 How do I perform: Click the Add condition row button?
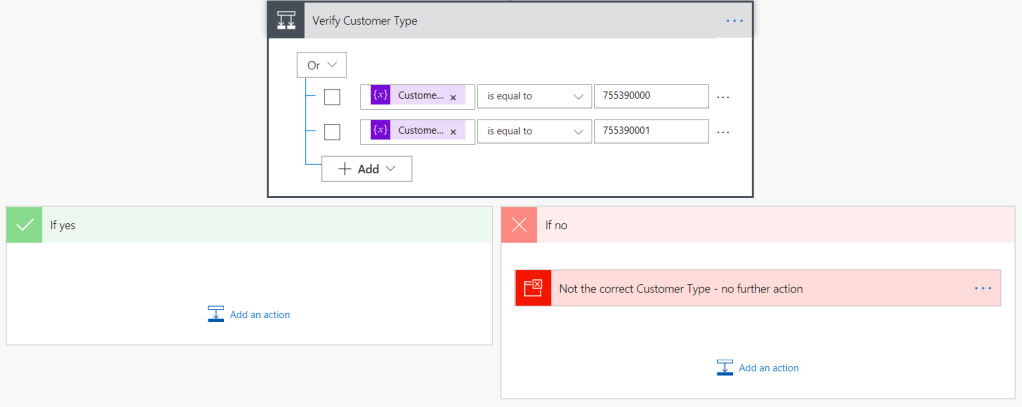tap(367, 169)
